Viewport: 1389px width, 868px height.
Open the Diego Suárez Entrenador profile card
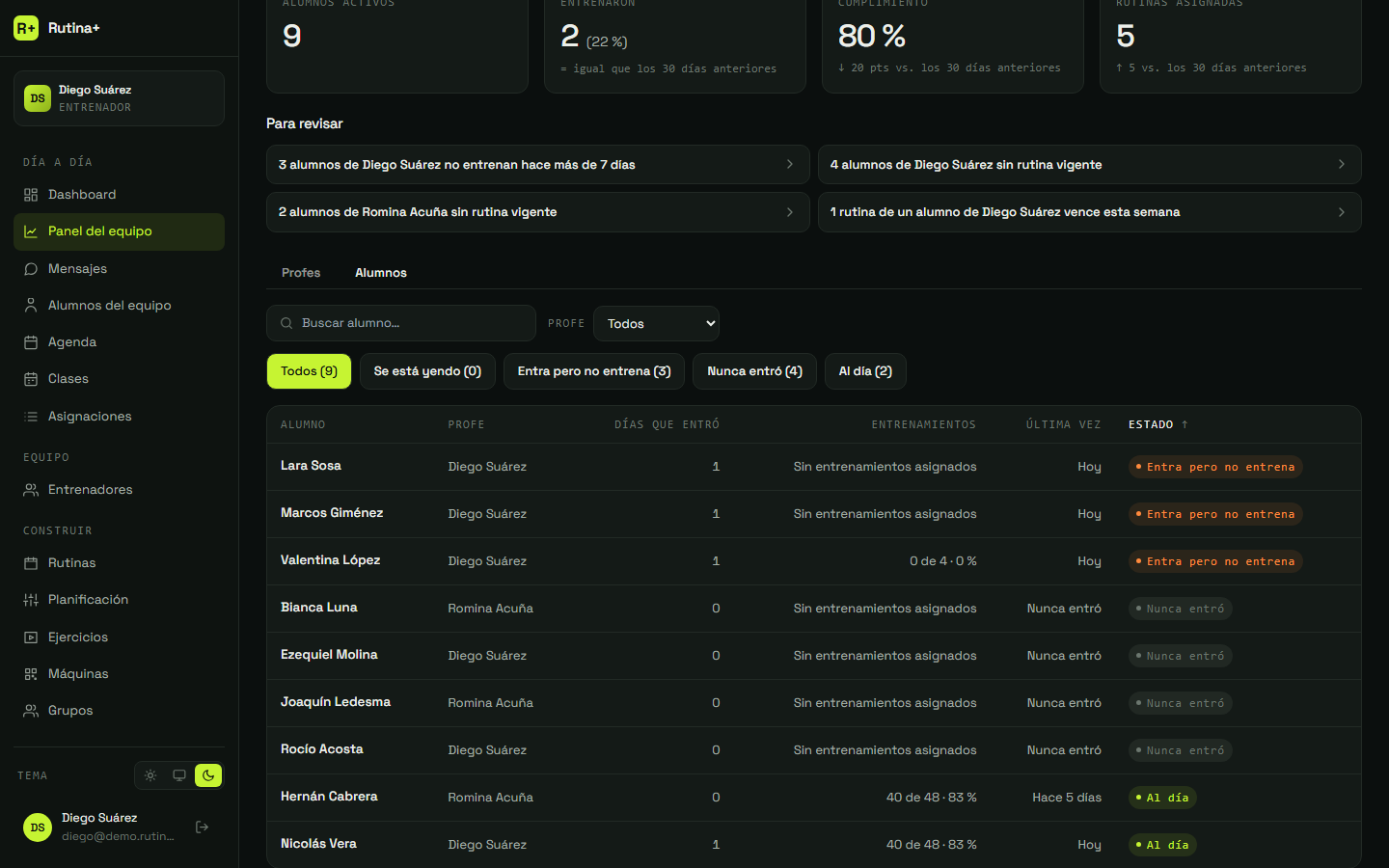click(x=119, y=98)
